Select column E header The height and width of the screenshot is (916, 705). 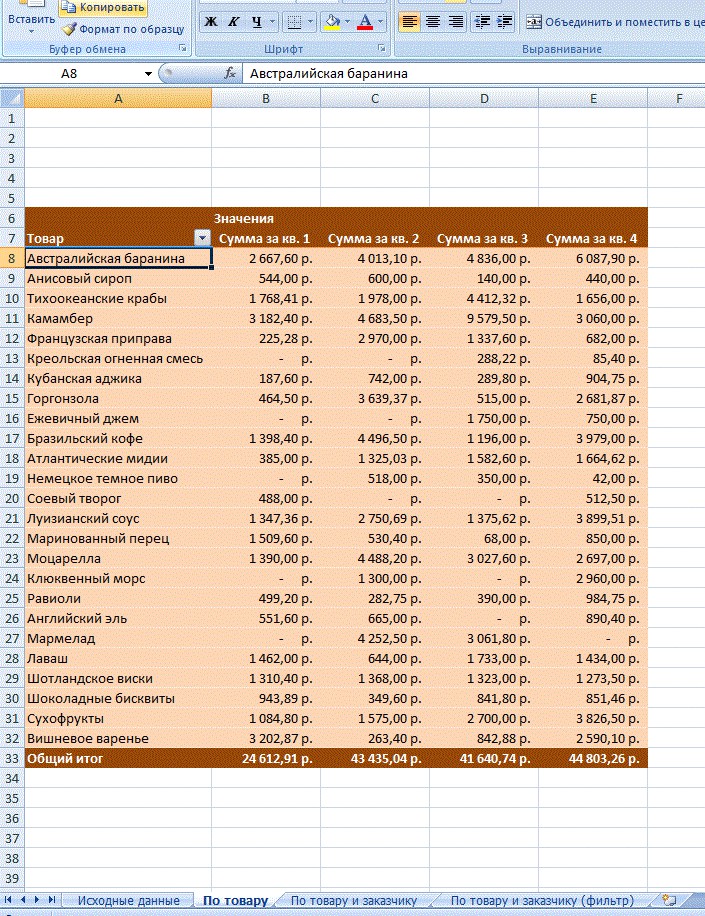tap(593, 99)
